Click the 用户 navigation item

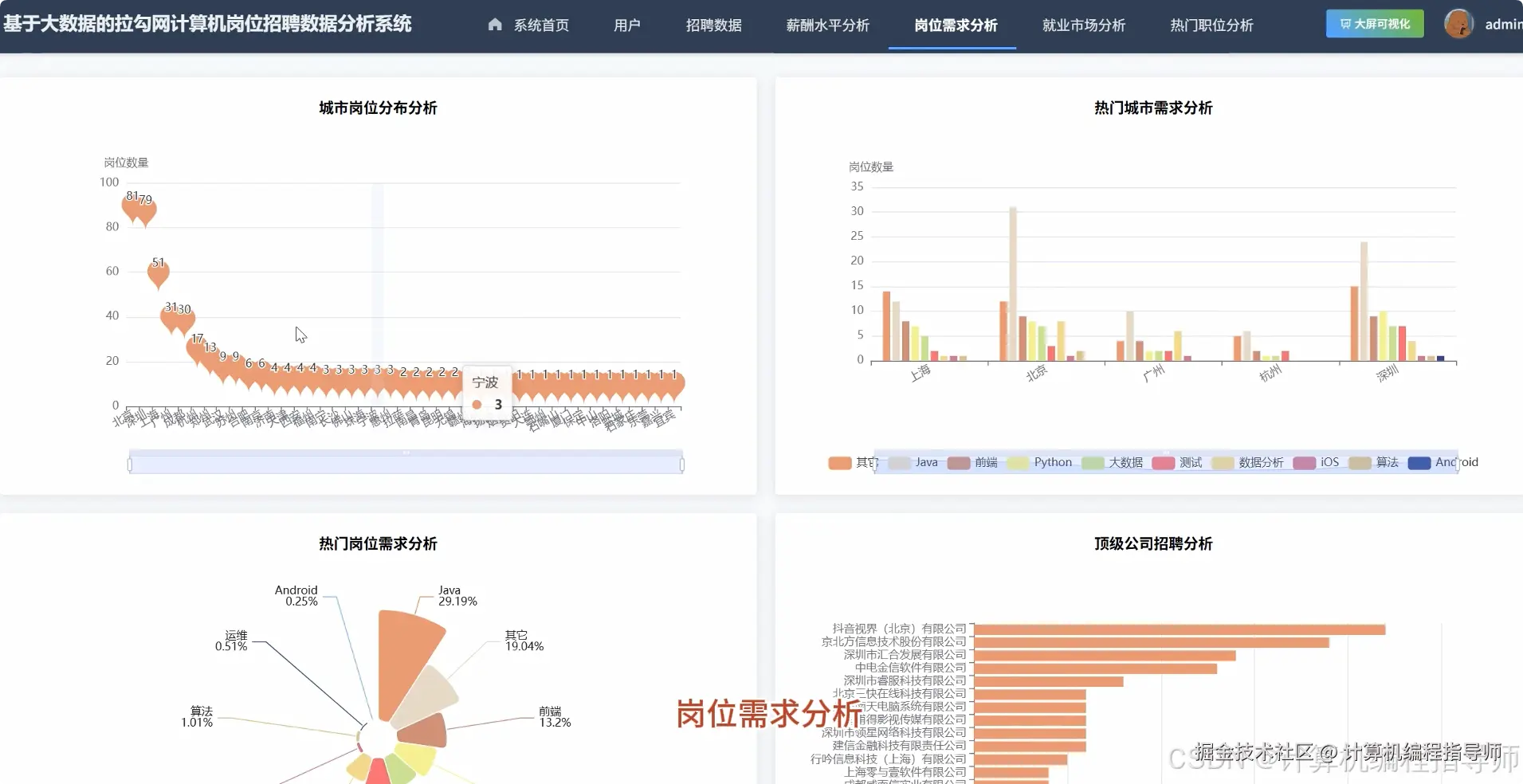(628, 25)
